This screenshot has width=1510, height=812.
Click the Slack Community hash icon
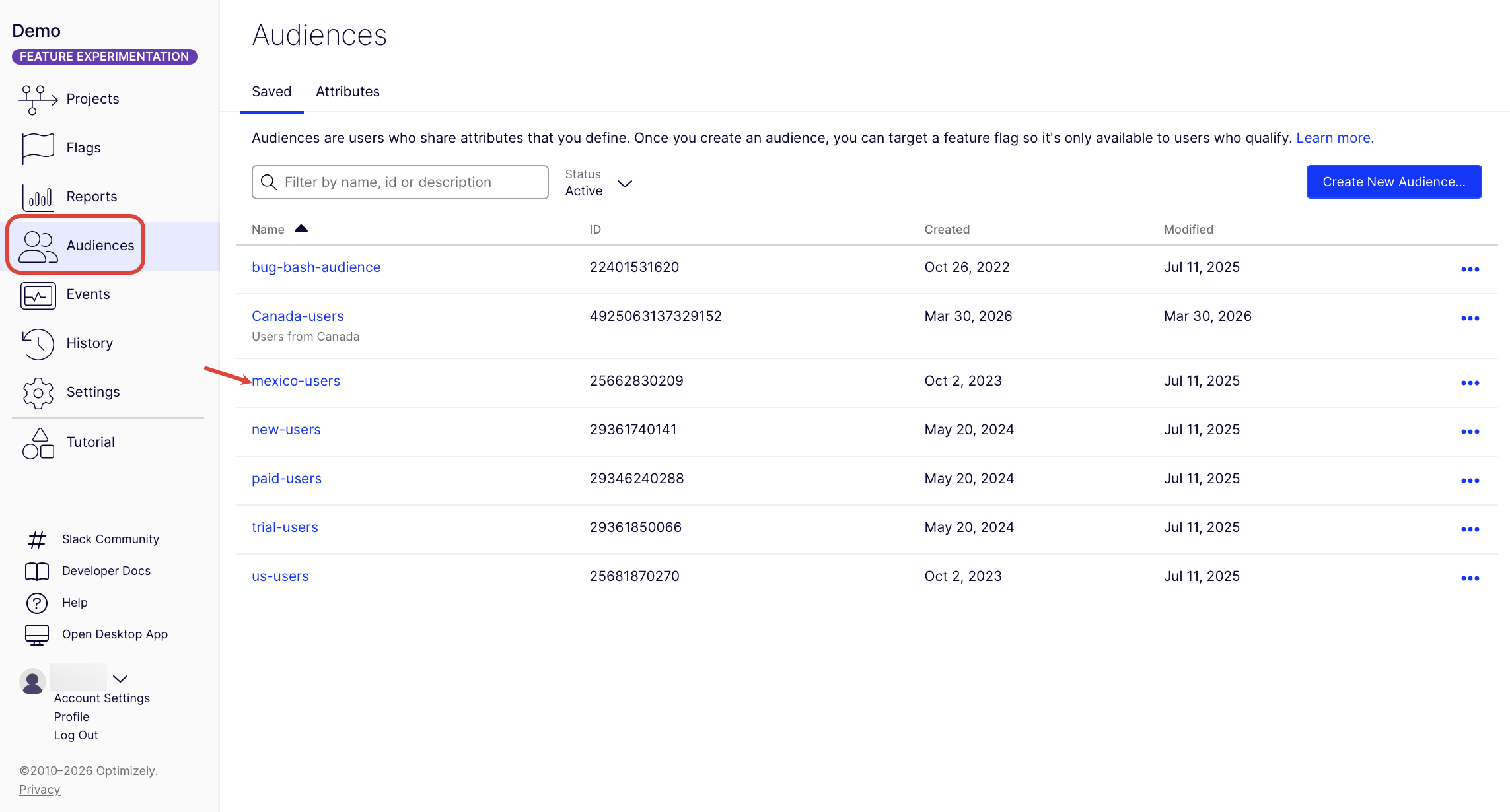click(x=37, y=539)
